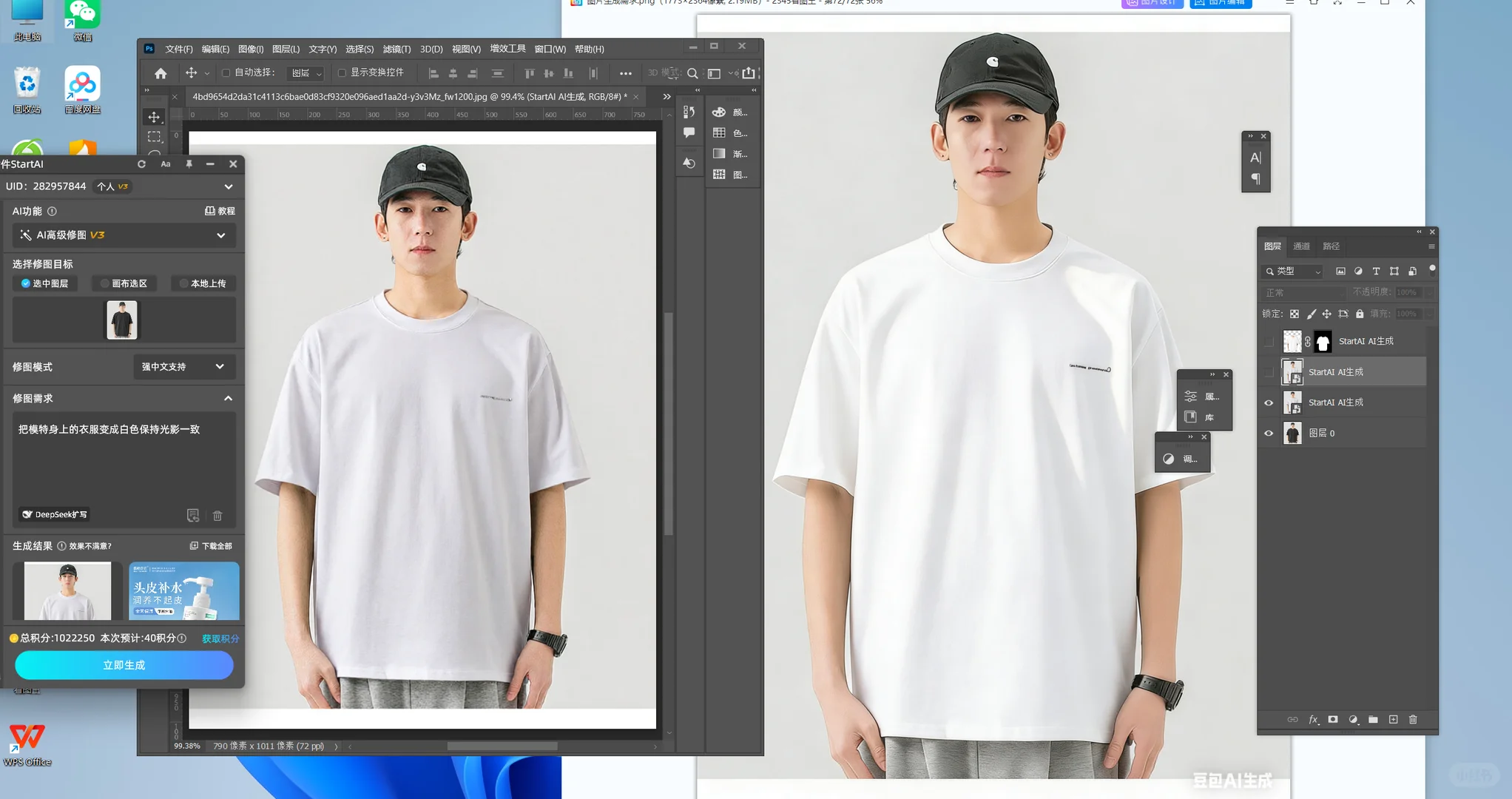The width and height of the screenshot is (1512, 799).
Task: Delete layer using trash icon
Action: tap(1413, 719)
